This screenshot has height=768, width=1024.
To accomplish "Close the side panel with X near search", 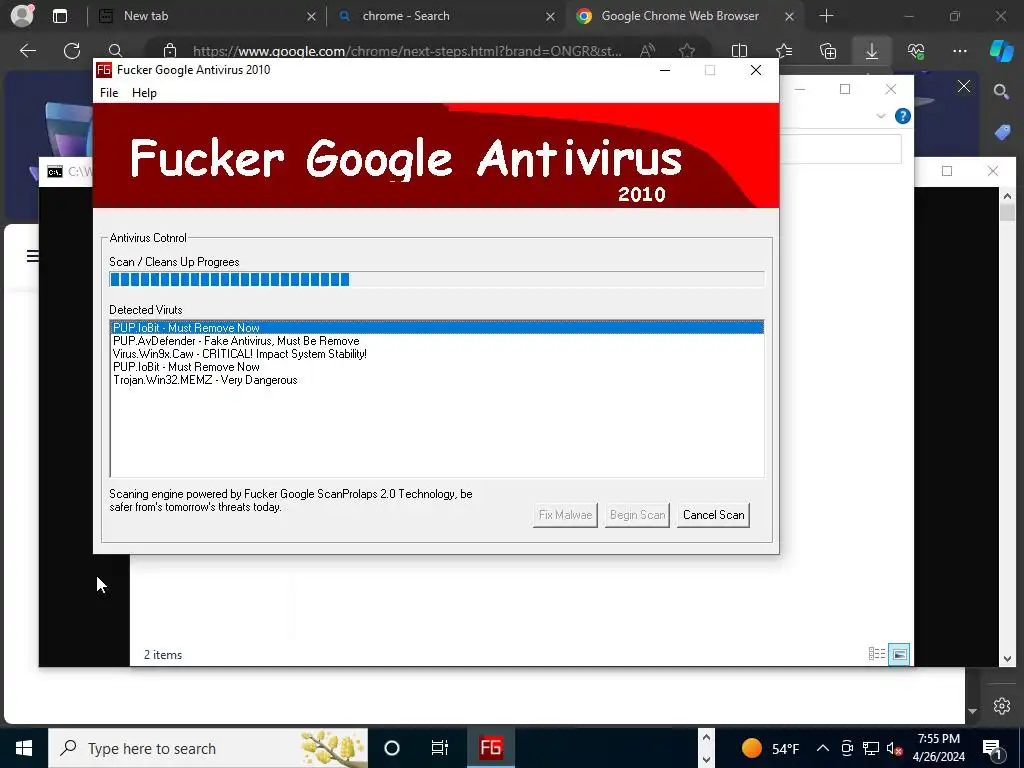I will click(x=964, y=86).
